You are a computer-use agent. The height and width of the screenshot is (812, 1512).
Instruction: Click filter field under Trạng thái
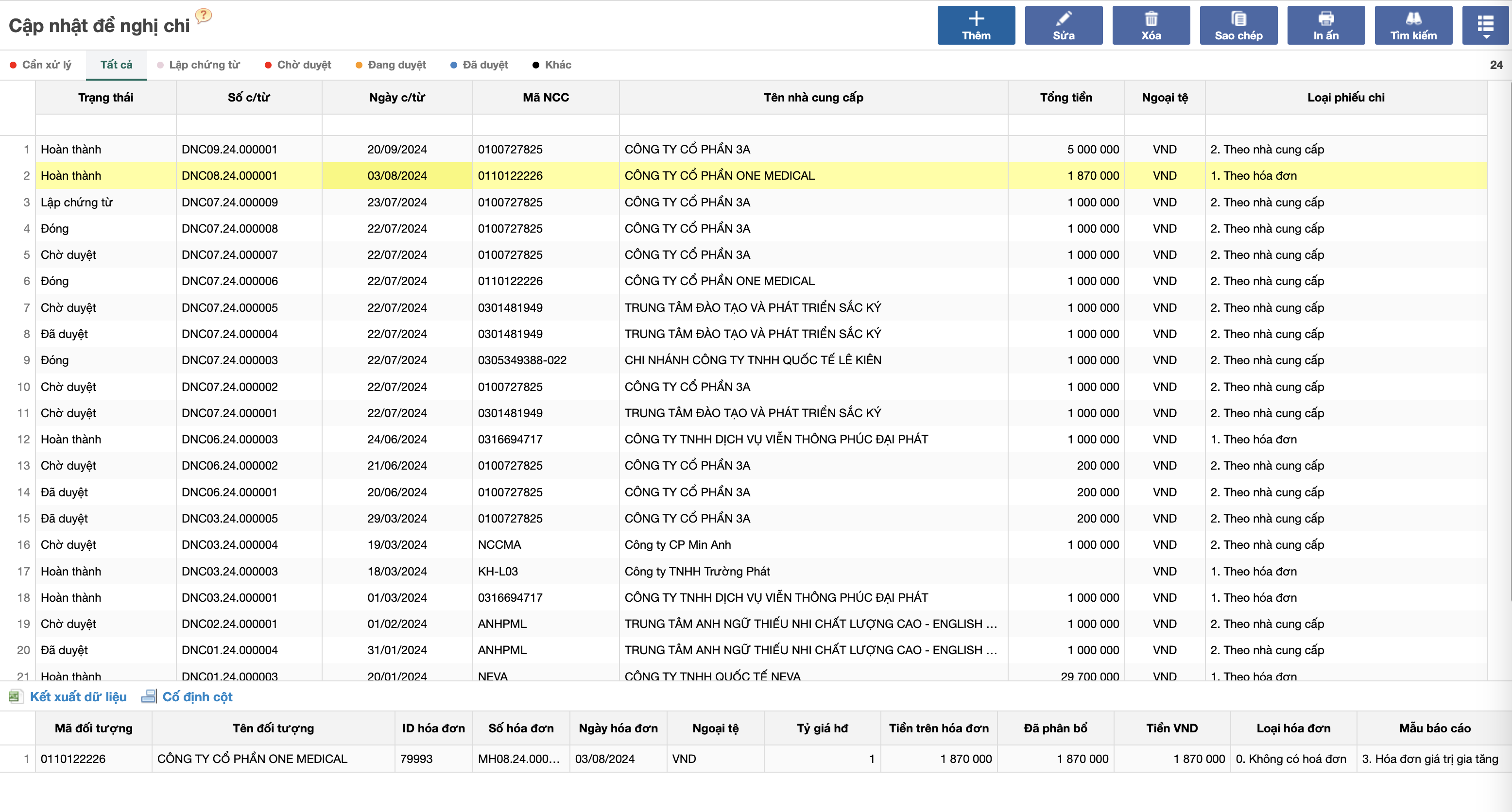point(105,125)
